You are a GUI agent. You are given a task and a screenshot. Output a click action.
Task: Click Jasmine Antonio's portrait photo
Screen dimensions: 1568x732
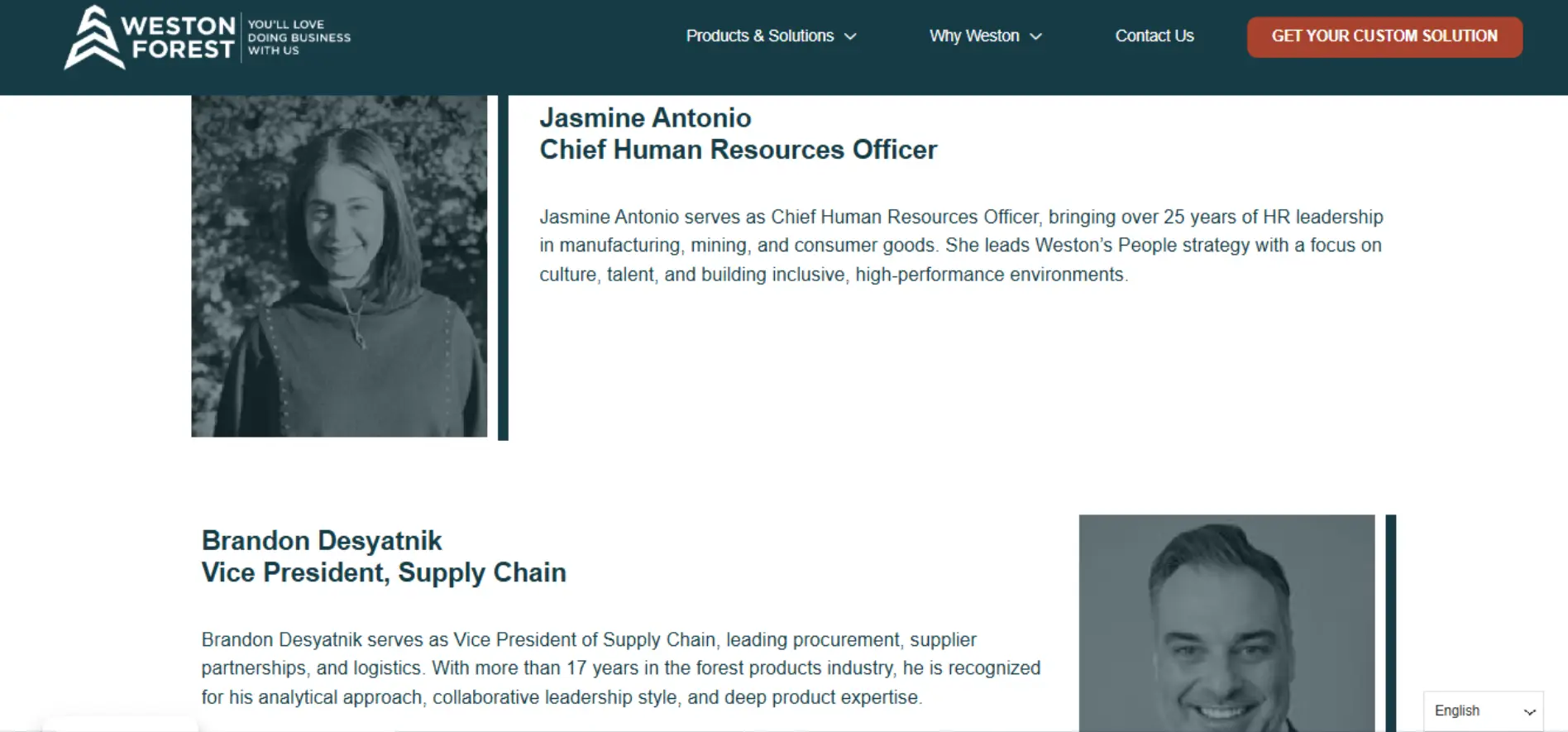coord(339,266)
